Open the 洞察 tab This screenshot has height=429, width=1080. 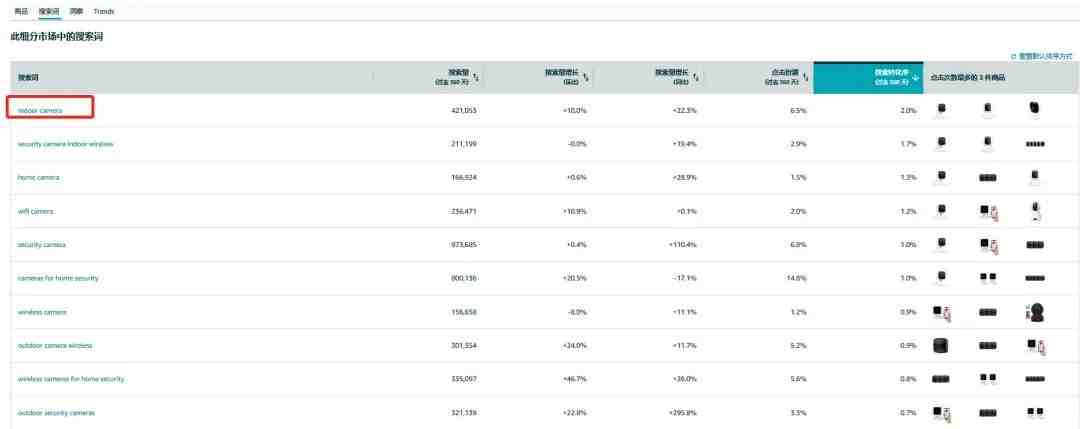(x=76, y=11)
